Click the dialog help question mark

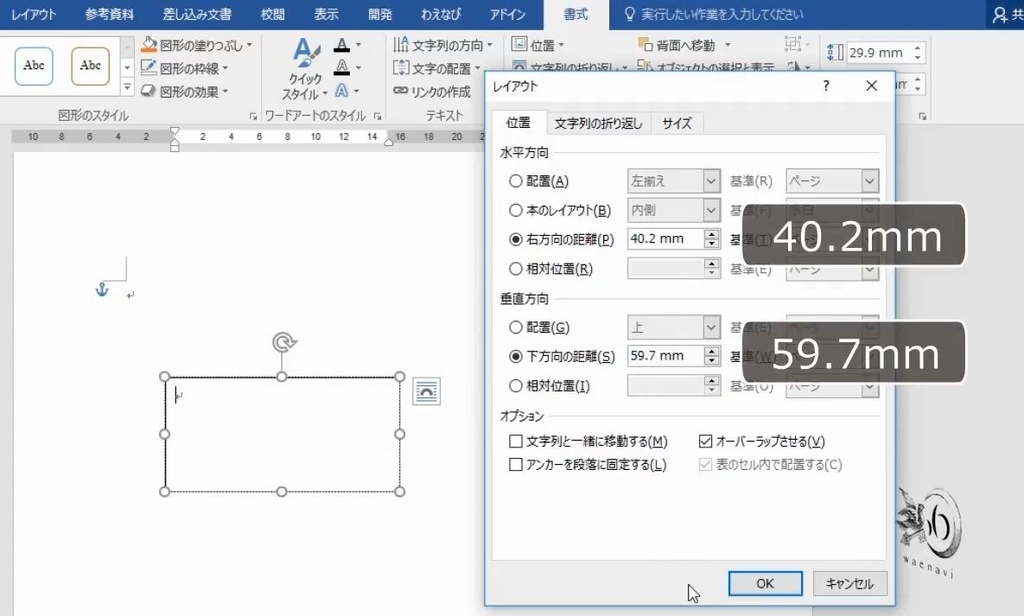pyautogui.click(x=826, y=86)
